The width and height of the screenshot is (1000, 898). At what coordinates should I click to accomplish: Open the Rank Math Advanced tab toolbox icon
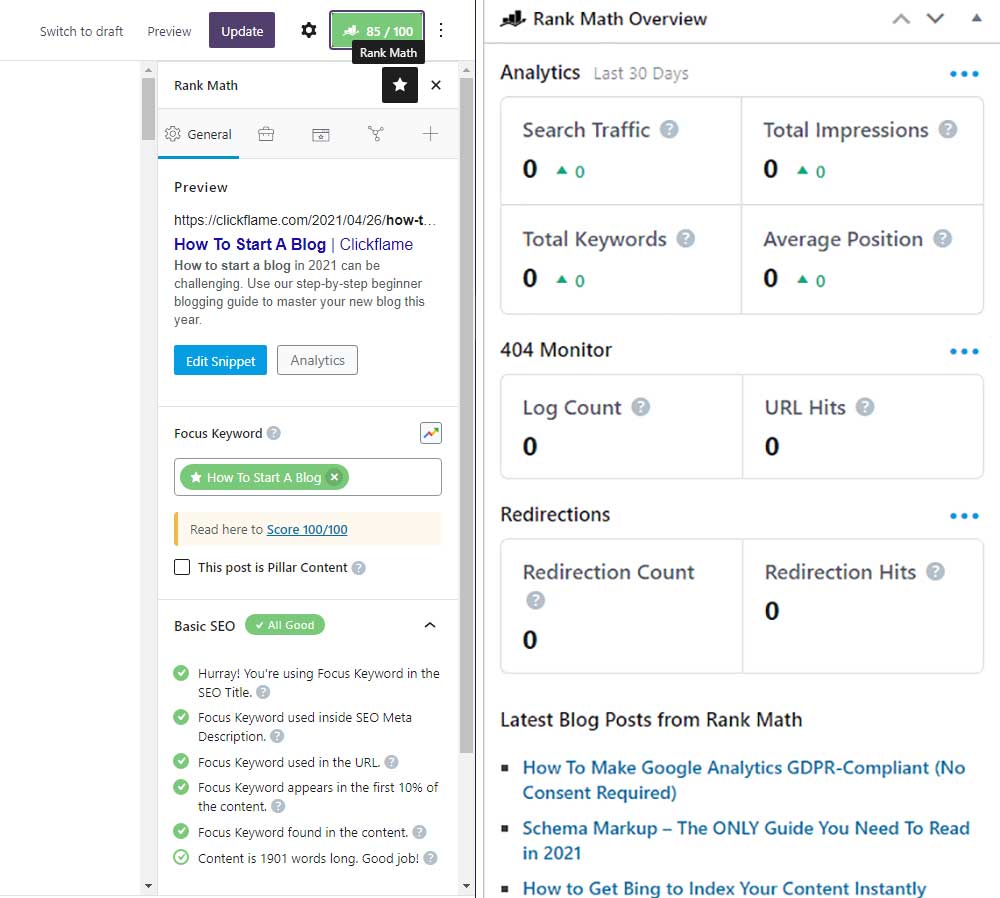click(x=266, y=134)
